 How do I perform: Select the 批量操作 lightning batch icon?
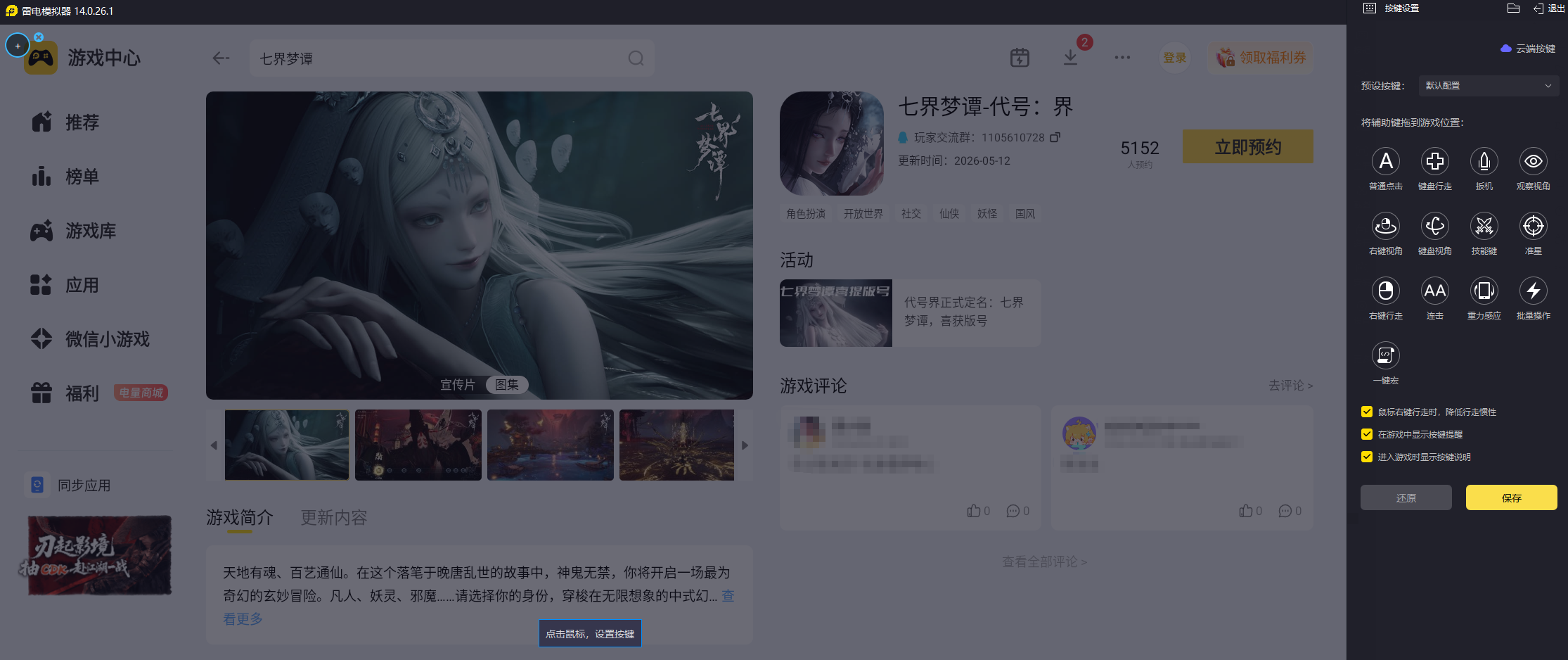pyautogui.click(x=1533, y=291)
